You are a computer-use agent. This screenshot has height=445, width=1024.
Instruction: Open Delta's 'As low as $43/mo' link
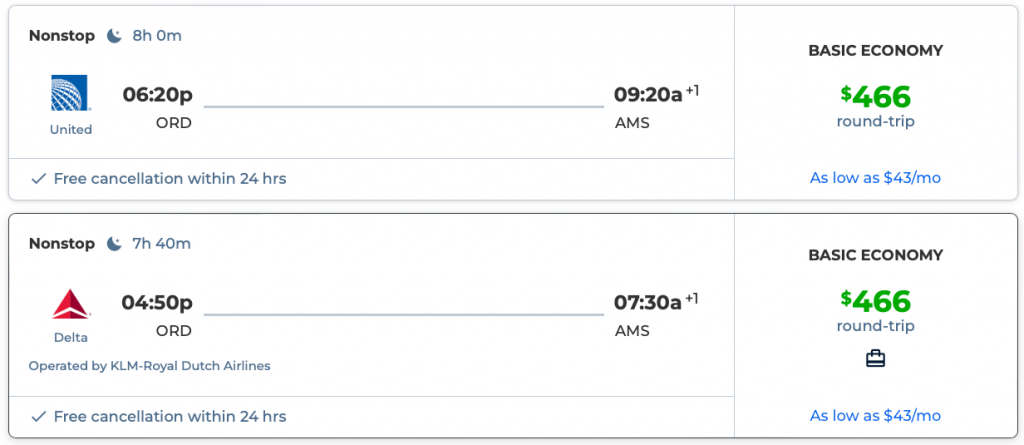click(875, 415)
